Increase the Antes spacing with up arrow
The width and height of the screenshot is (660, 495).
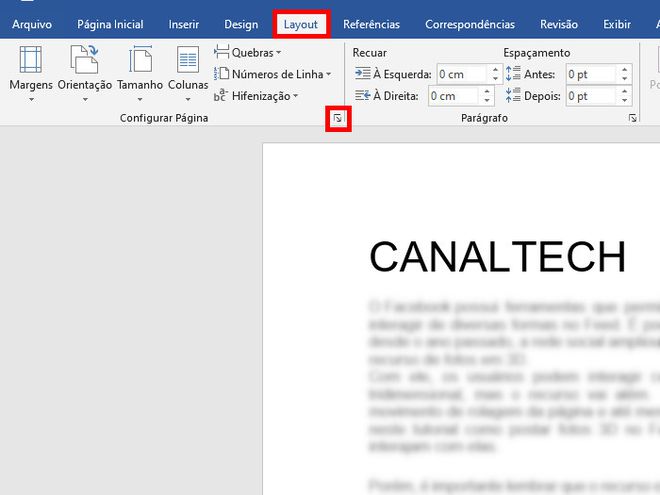pyautogui.click(x=625, y=69)
